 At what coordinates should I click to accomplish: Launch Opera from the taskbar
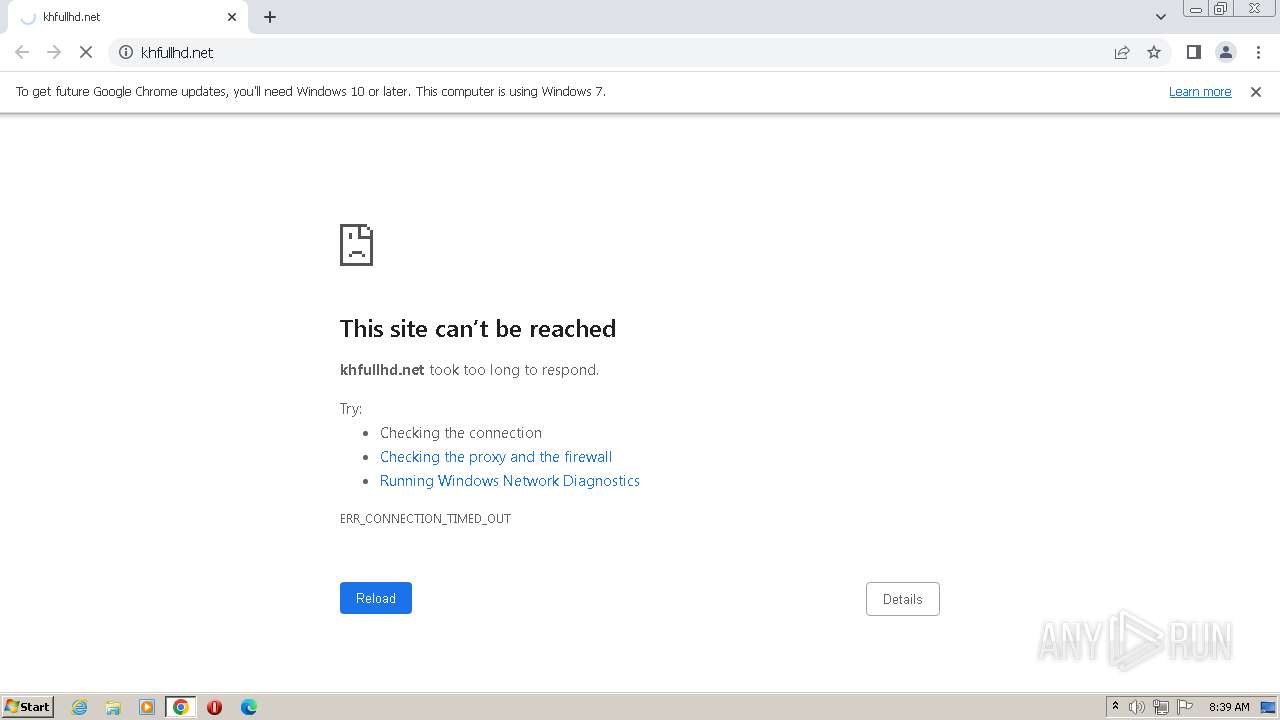[x=214, y=707]
